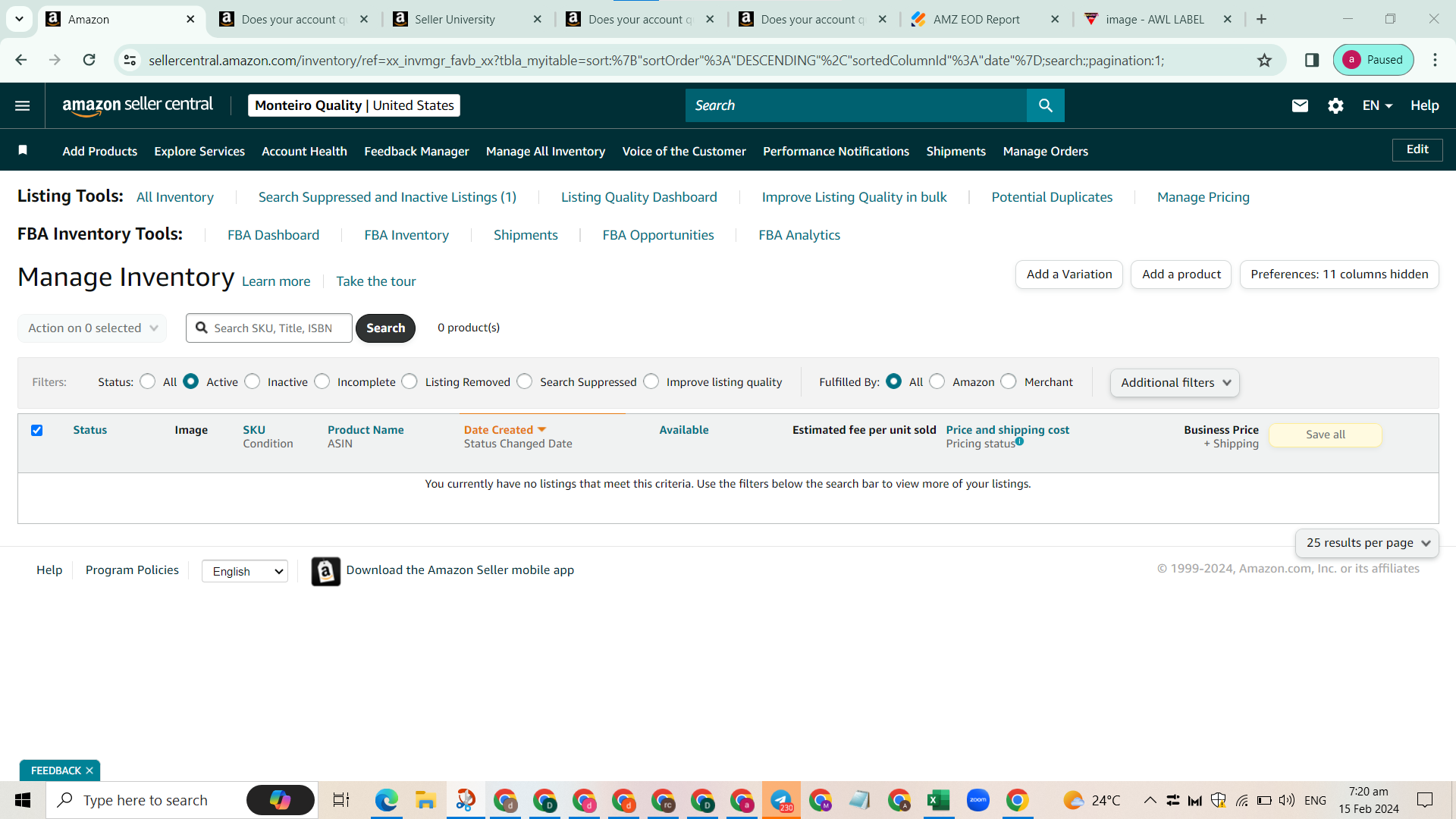Switch to the AMZ EOD Report tab

[986, 19]
